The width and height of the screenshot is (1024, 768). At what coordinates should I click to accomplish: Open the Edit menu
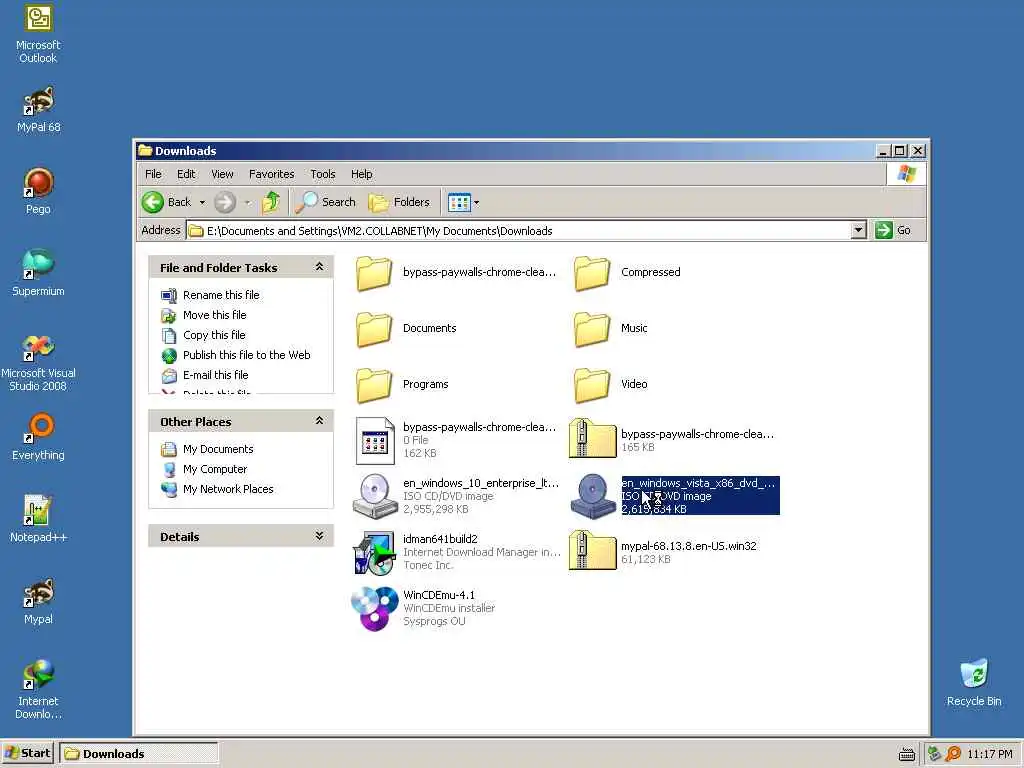point(186,174)
